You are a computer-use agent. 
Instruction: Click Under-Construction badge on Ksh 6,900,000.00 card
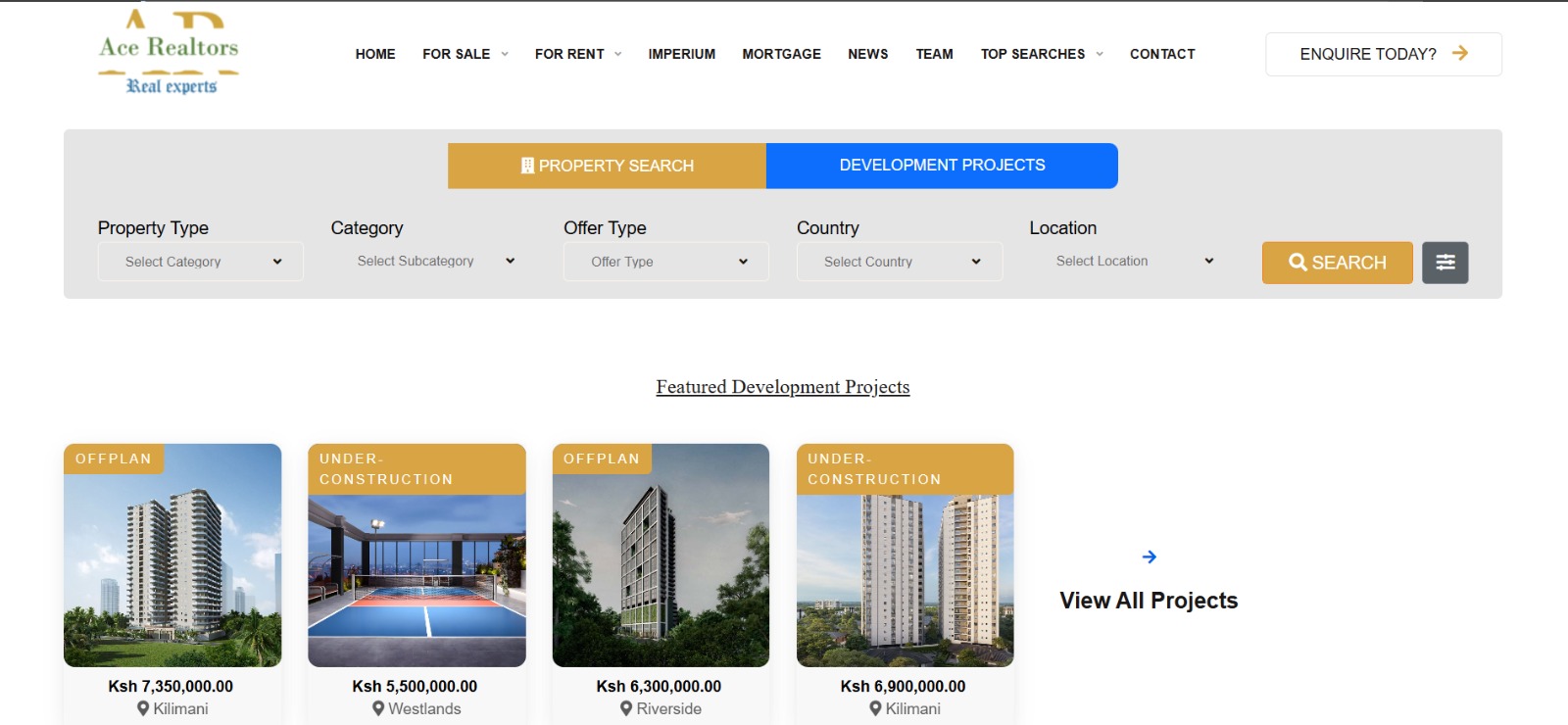coord(905,469)
